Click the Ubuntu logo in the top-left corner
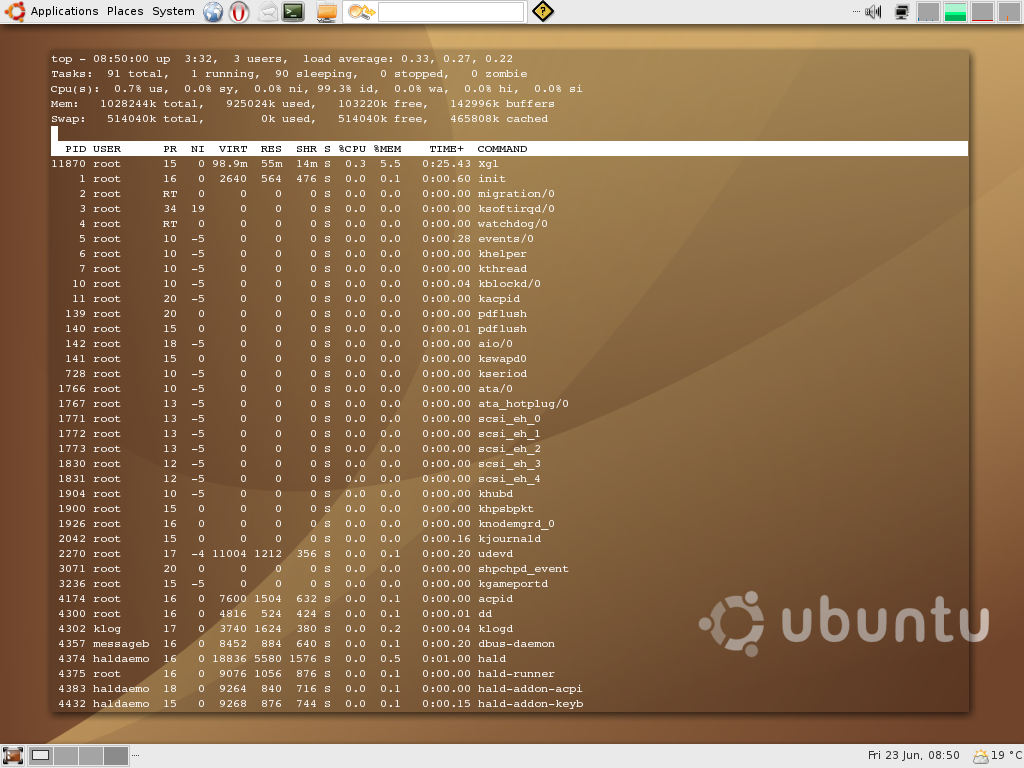Screen dimensions: 1024x768 (x=13, y=11)
